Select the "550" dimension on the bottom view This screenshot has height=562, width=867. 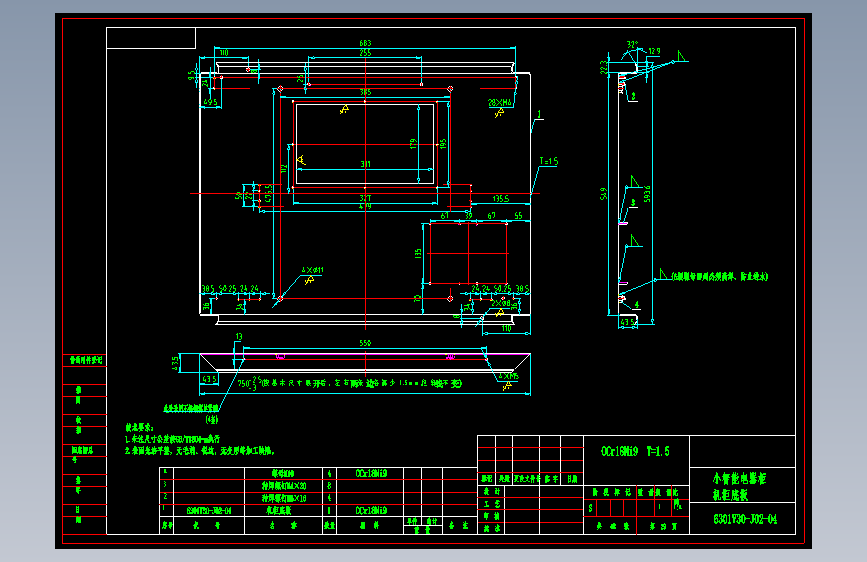(x=365, y=343)
